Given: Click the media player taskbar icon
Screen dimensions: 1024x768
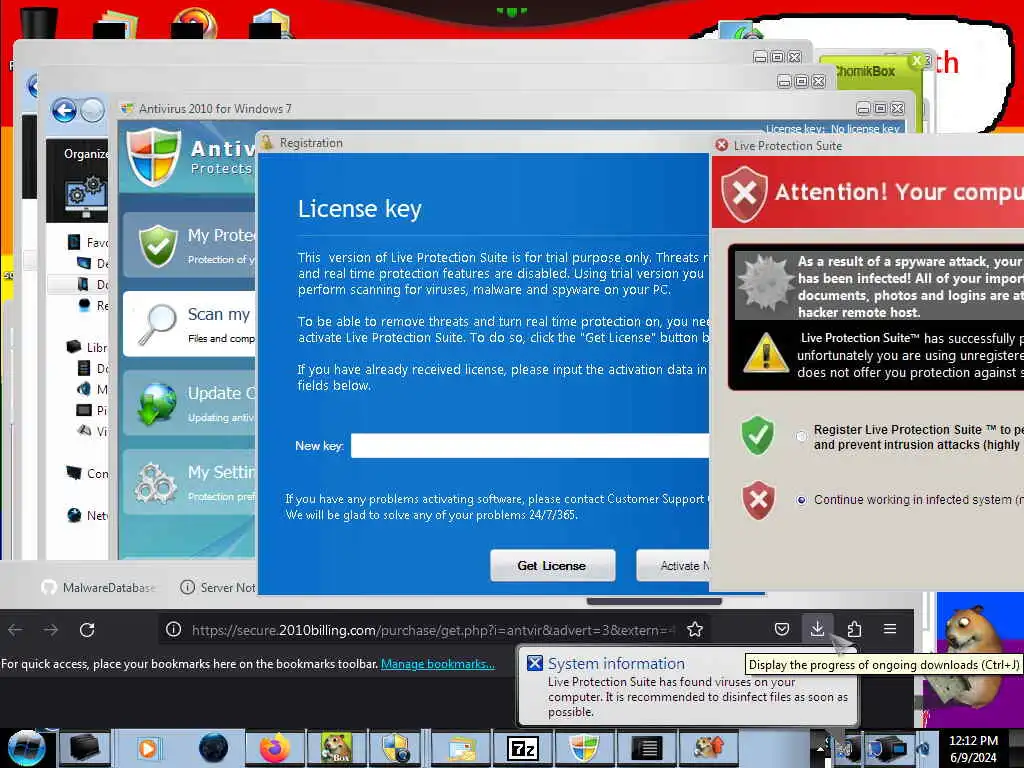Looking at the screenshot, I should [148, 748].
